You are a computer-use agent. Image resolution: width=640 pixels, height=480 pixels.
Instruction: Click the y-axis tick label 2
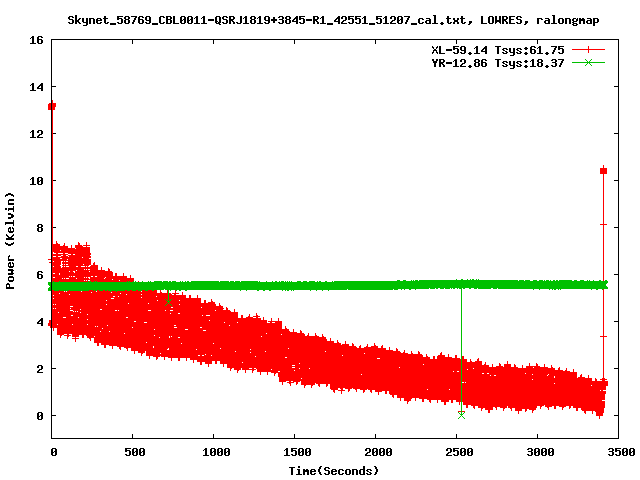tap(40, 369)
